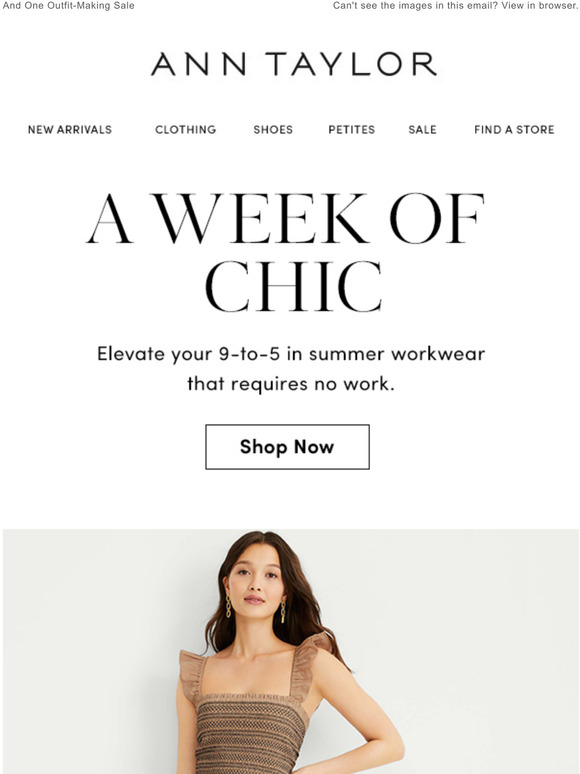Image resolution: width=580 pixels, height=774 pixels.
Task: Click Find a Store link
Action: point(514,130)
